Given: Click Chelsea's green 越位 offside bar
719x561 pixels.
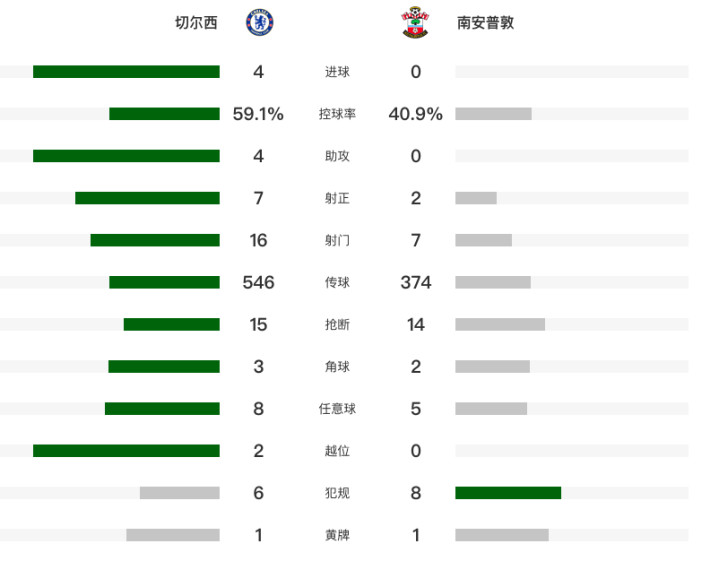Looking at the screenshot, I should [x=126, y=450].
